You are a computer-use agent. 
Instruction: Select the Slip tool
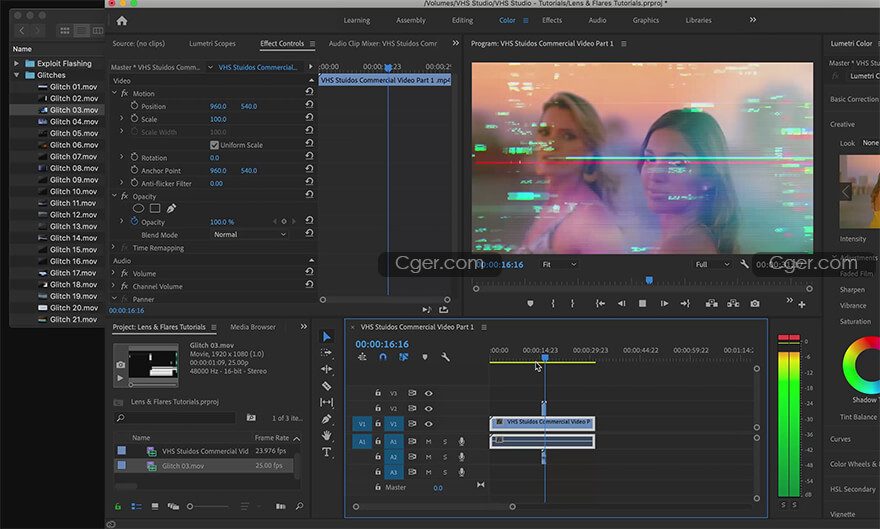click(327, 402)
